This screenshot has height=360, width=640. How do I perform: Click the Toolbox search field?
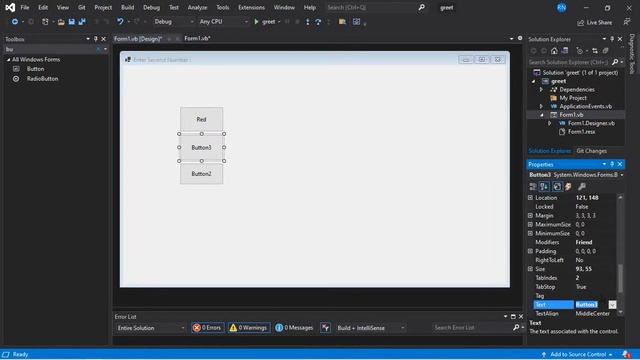tap(50, 49)
